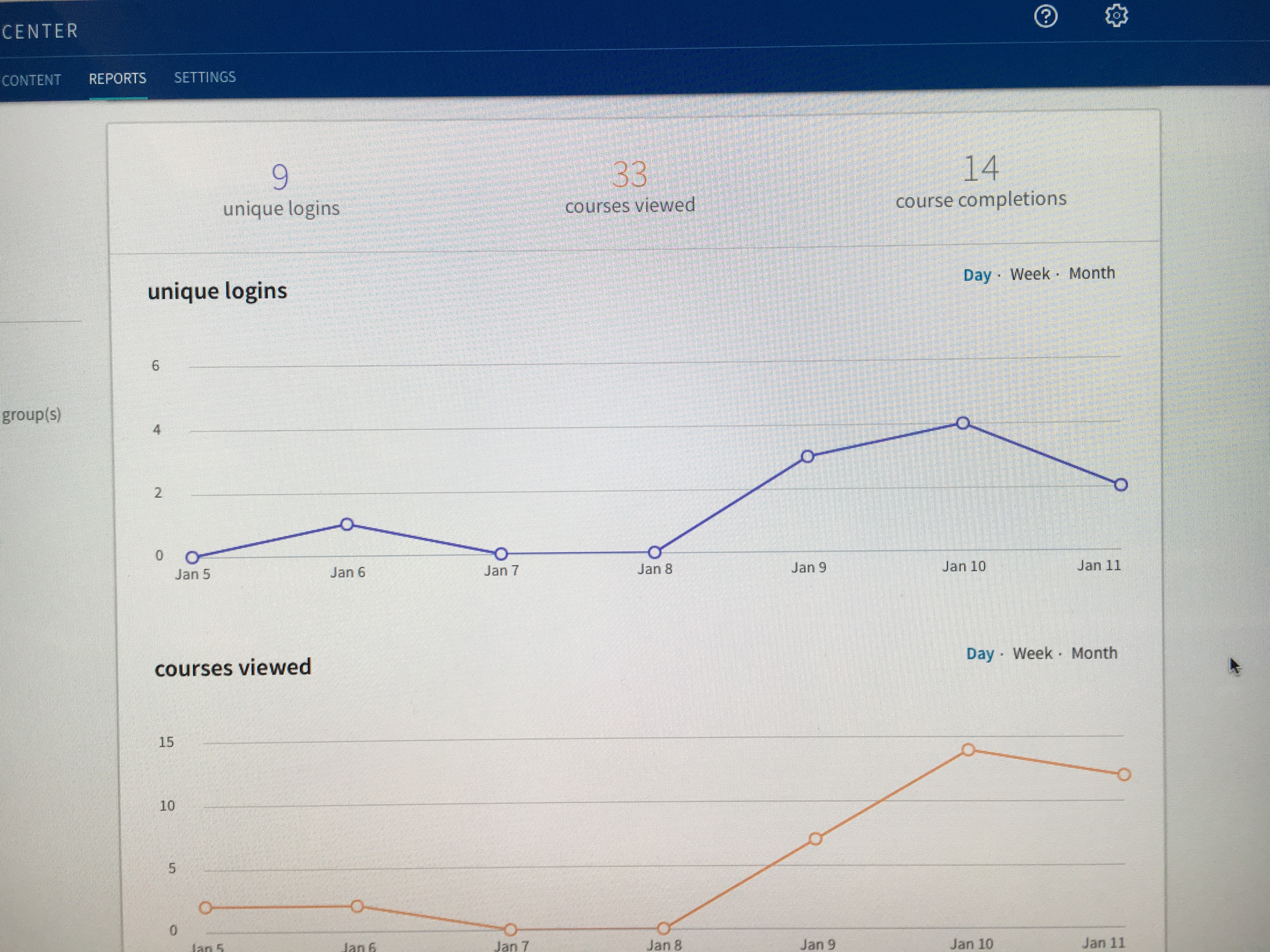Open the SETTINGS tab
1270x952 pixels.
(205, 77)
